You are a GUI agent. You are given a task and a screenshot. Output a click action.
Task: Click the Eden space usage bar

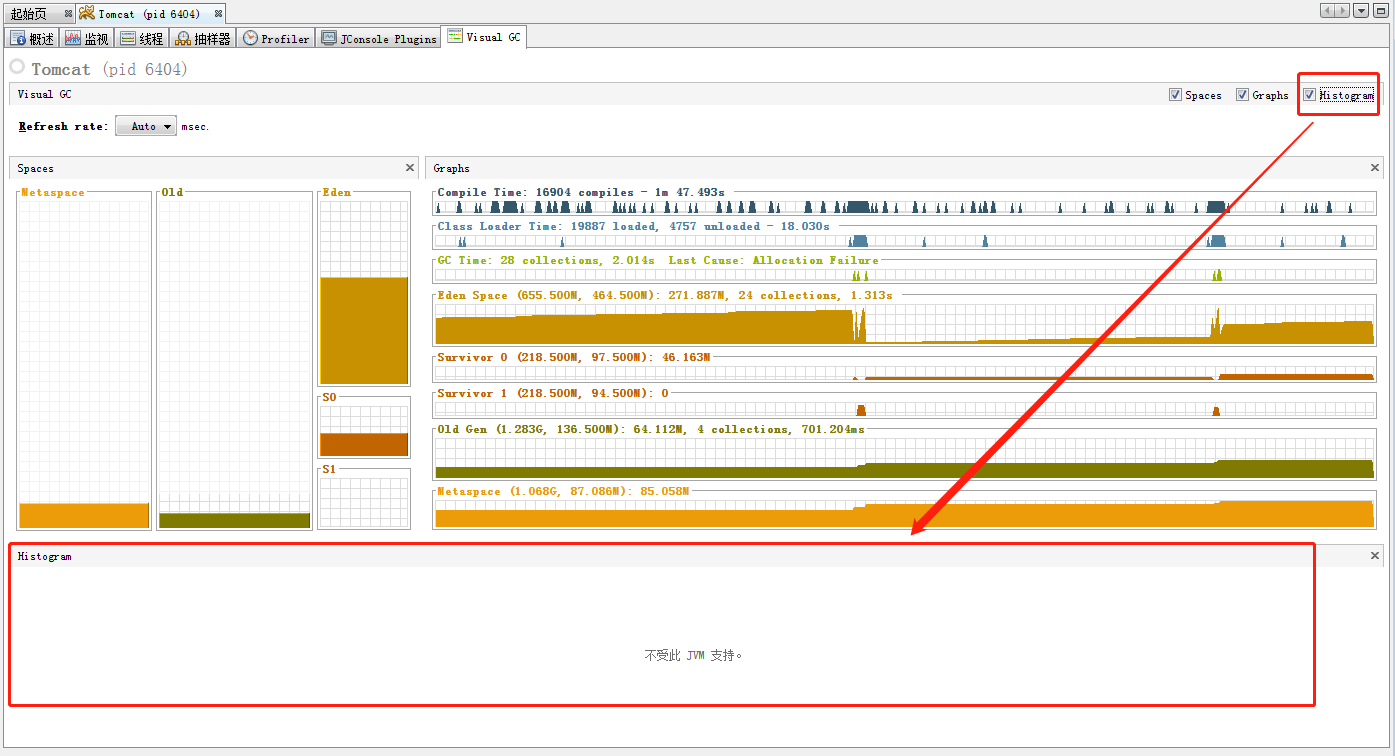[364, 330]
